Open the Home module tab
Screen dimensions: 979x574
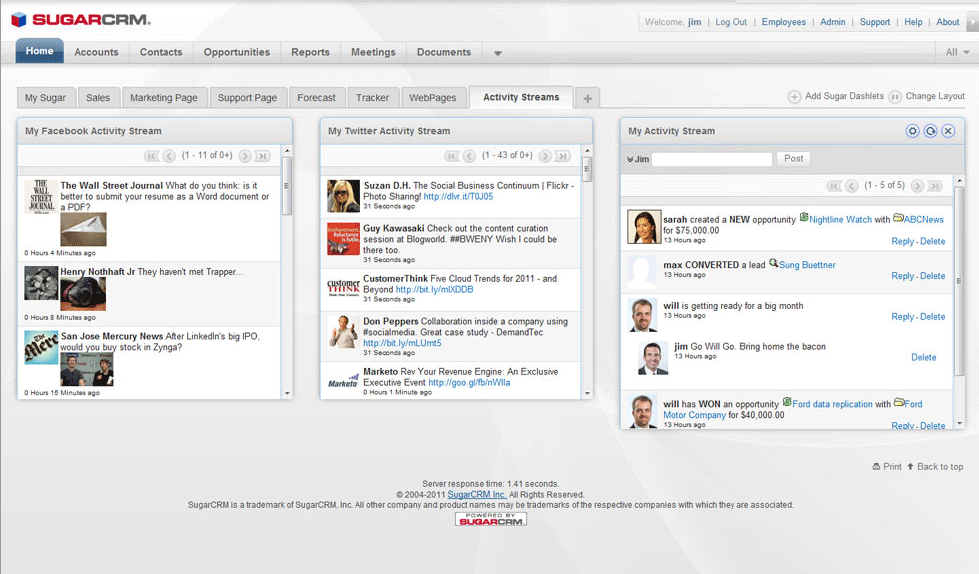tap(39, 51)
